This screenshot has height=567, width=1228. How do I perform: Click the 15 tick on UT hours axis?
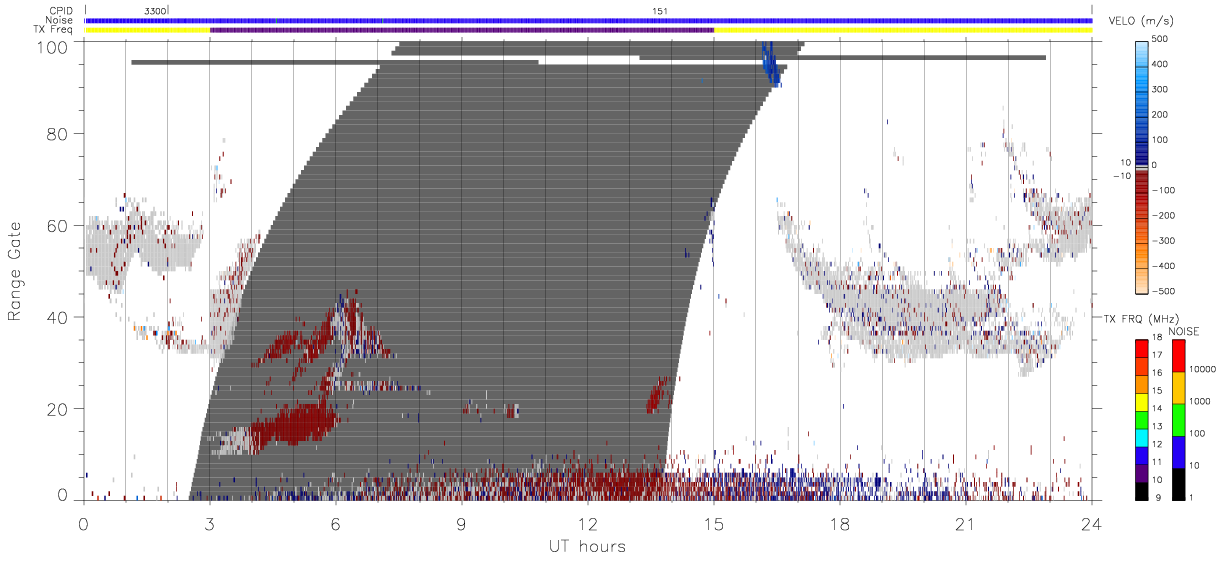(714, 523)
